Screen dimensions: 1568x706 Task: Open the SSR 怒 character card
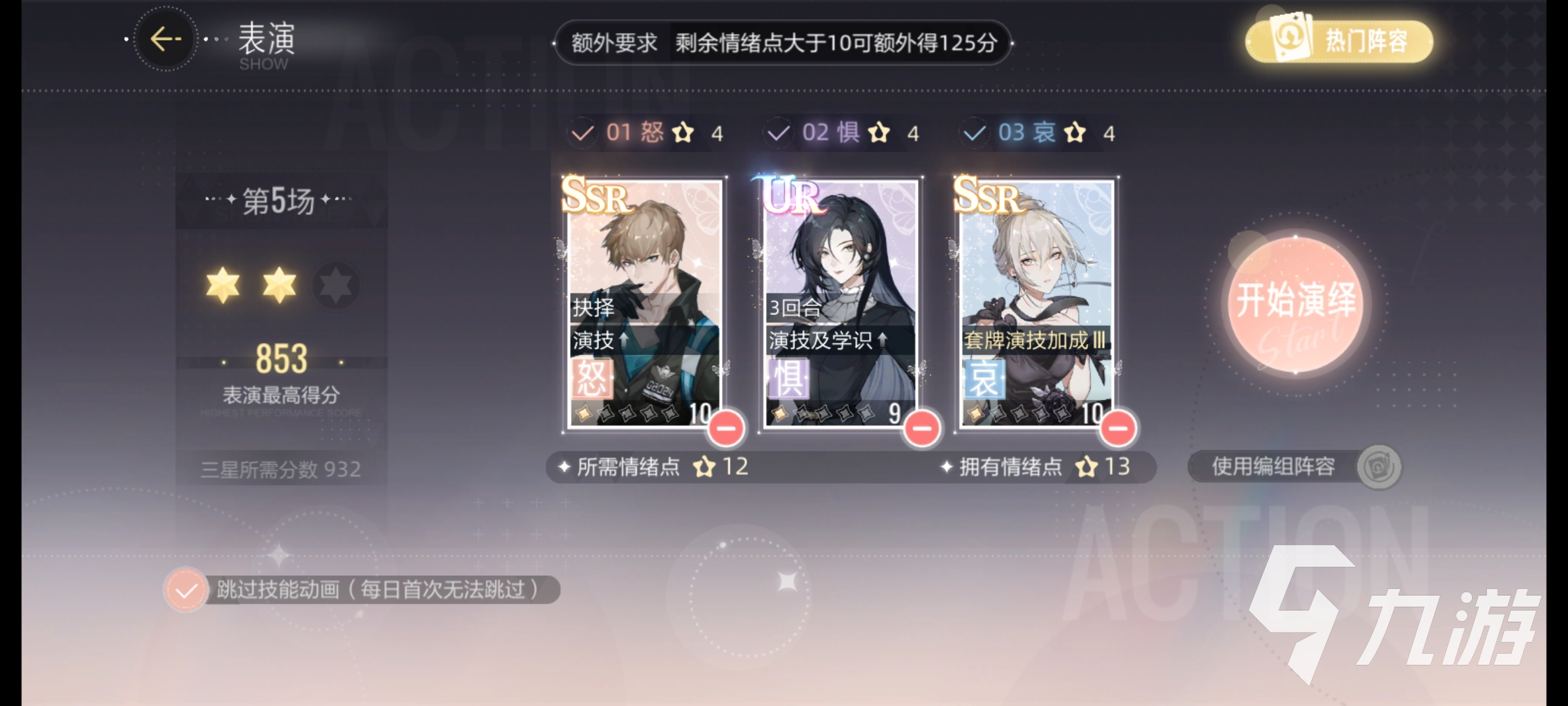pos(644,303)
